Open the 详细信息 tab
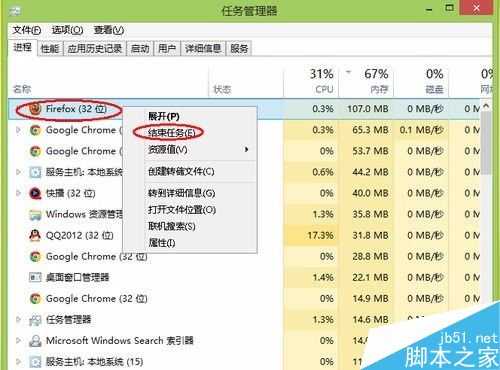Screen dimensions: 500x370 (203, 49)
